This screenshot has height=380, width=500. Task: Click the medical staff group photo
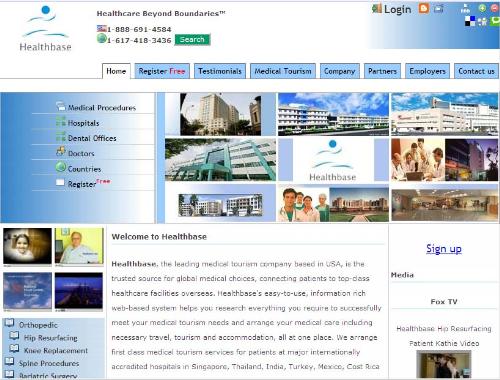point(304,203)
